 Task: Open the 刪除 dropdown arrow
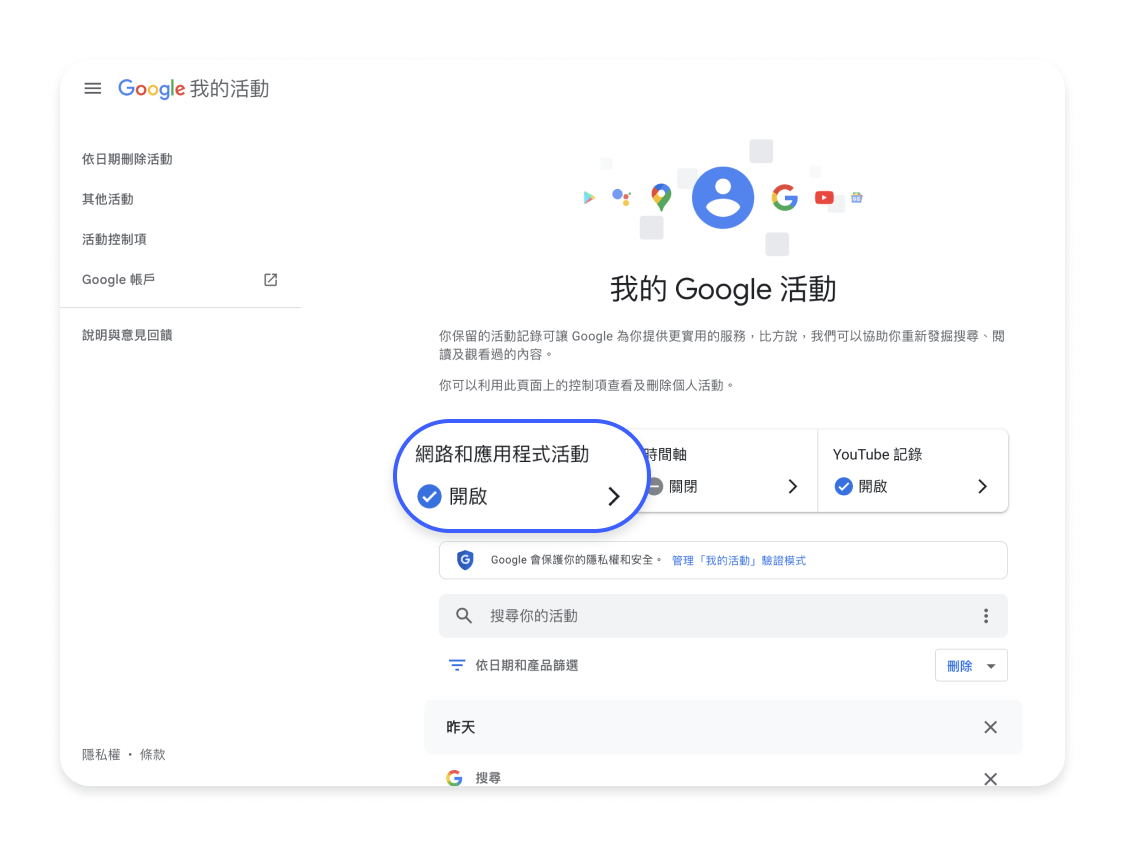click(x=991, y=665)
